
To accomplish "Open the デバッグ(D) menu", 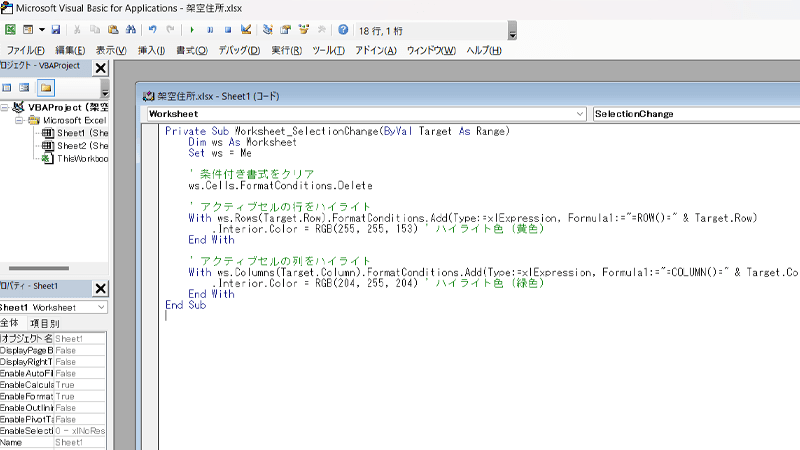I will pos(239,50).
